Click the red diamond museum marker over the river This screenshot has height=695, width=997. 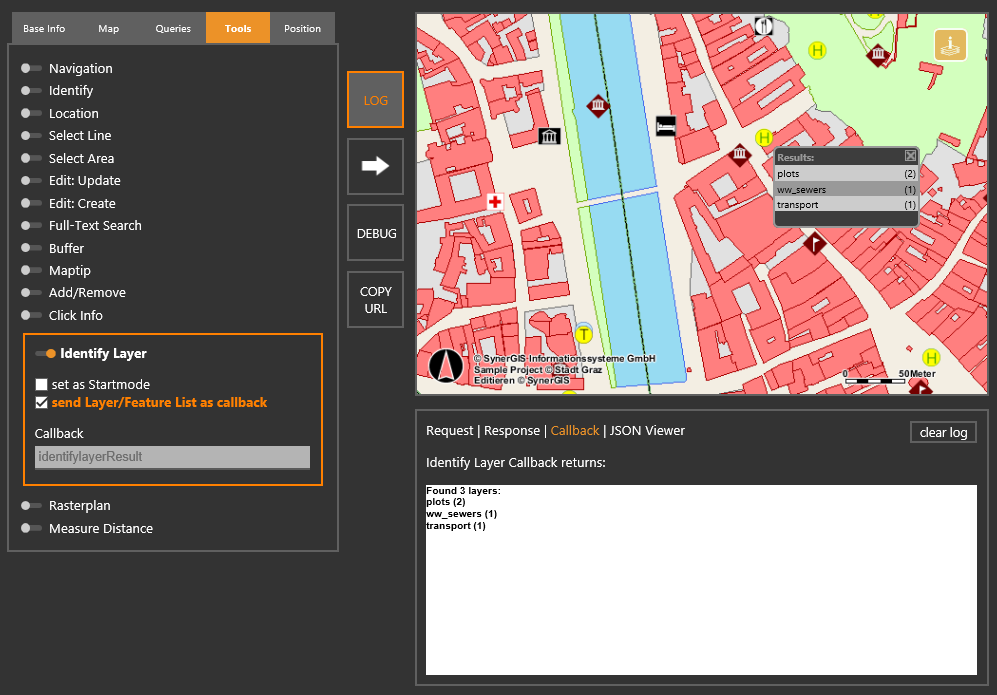pos(598,105)
